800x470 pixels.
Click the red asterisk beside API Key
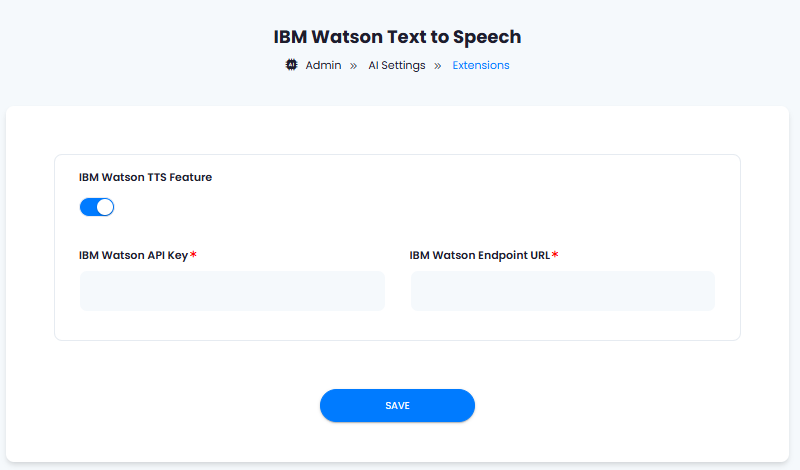pyautogui.click(x=193, y=254)
